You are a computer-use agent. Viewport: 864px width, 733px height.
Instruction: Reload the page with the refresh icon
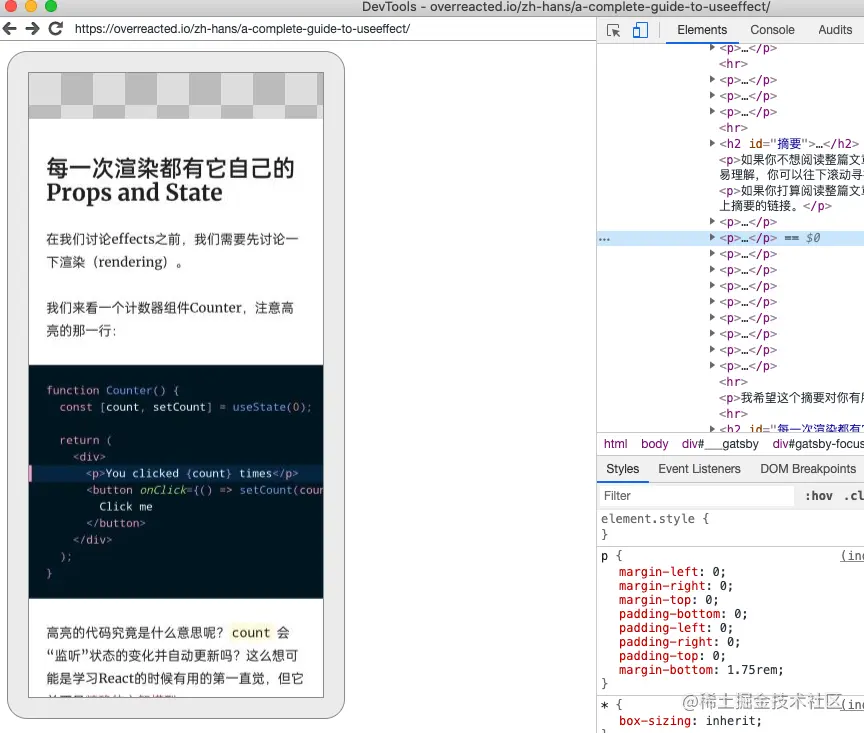click(x=56, y=28)
